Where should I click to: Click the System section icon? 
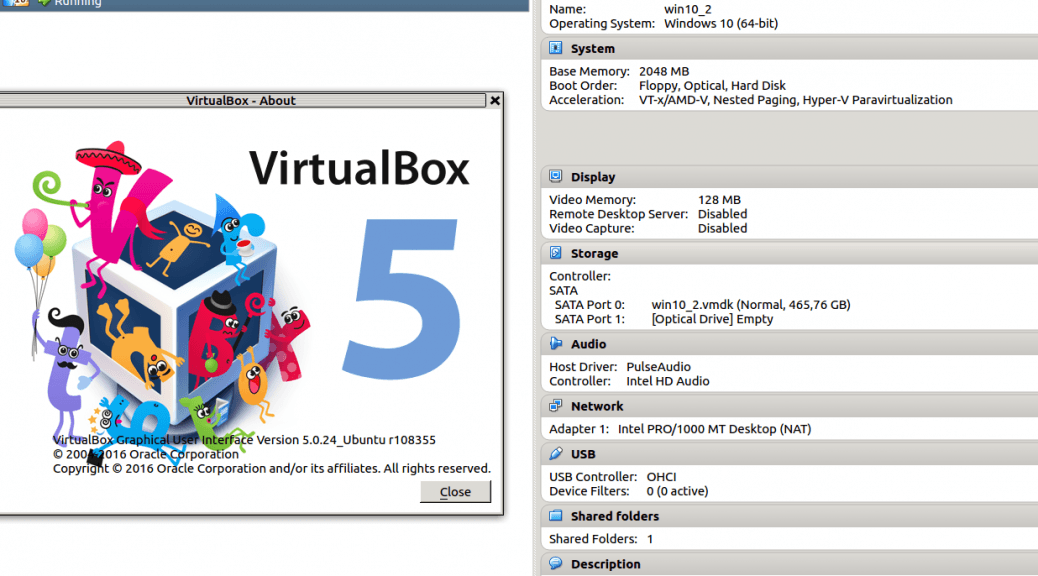555,48
